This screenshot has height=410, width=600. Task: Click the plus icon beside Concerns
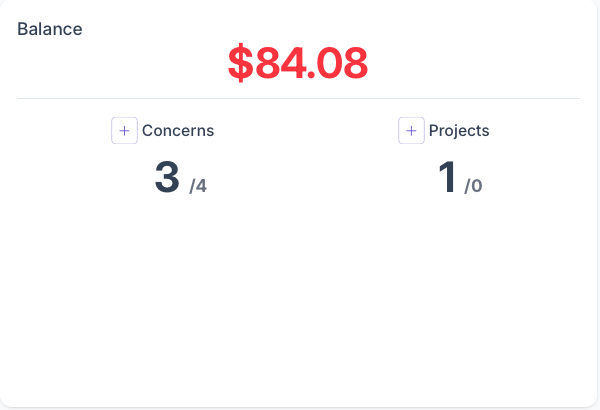coord(124,131)
